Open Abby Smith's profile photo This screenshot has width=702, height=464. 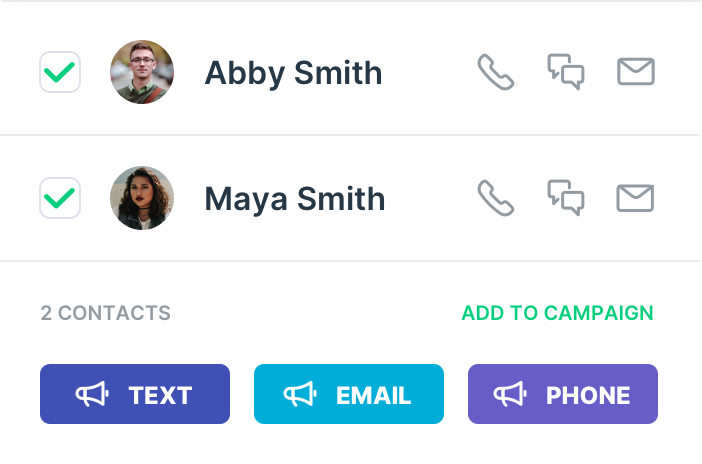(x=142, y=72)
